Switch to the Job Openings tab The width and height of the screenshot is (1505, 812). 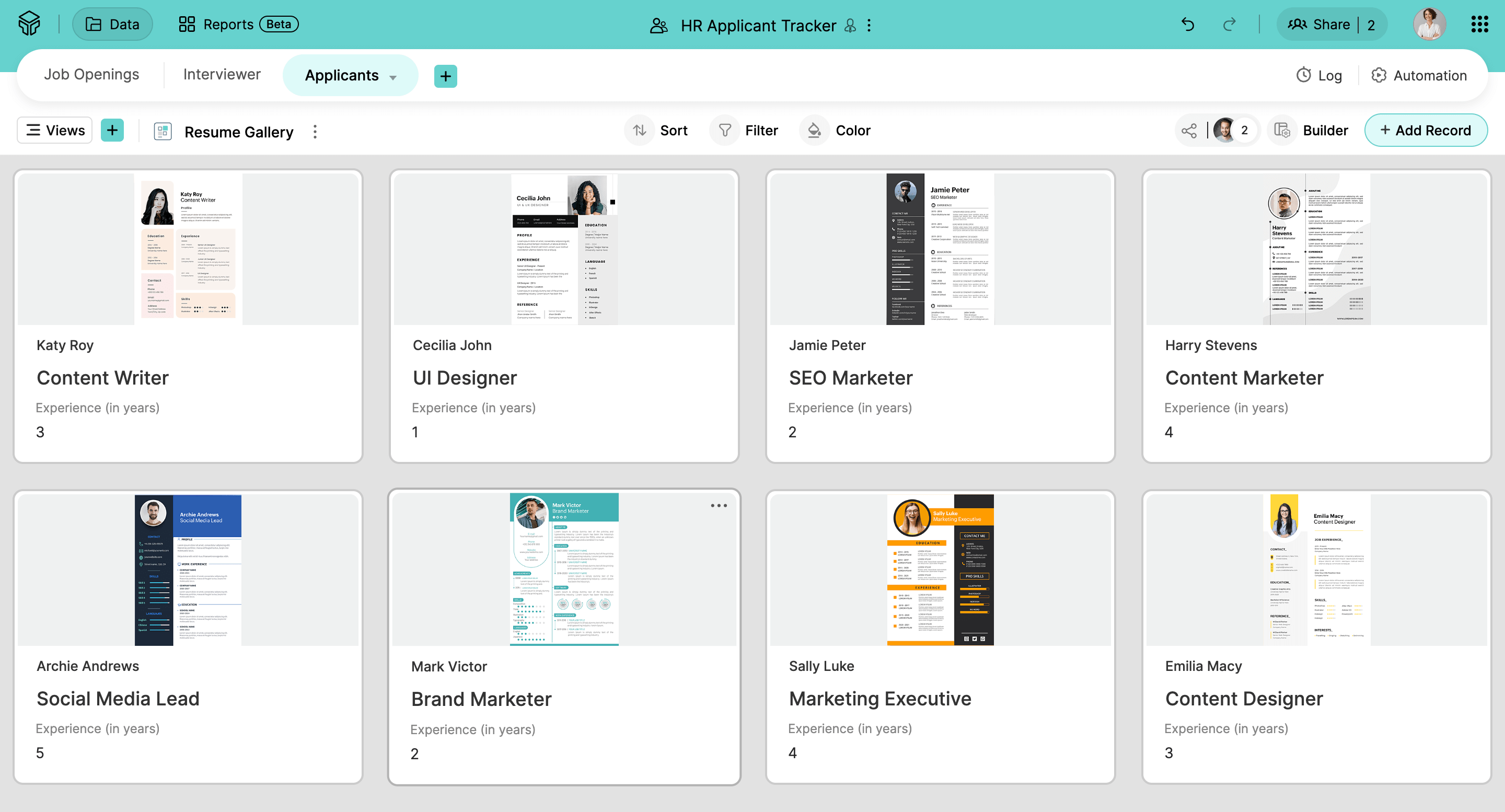[x=92, y=74]
